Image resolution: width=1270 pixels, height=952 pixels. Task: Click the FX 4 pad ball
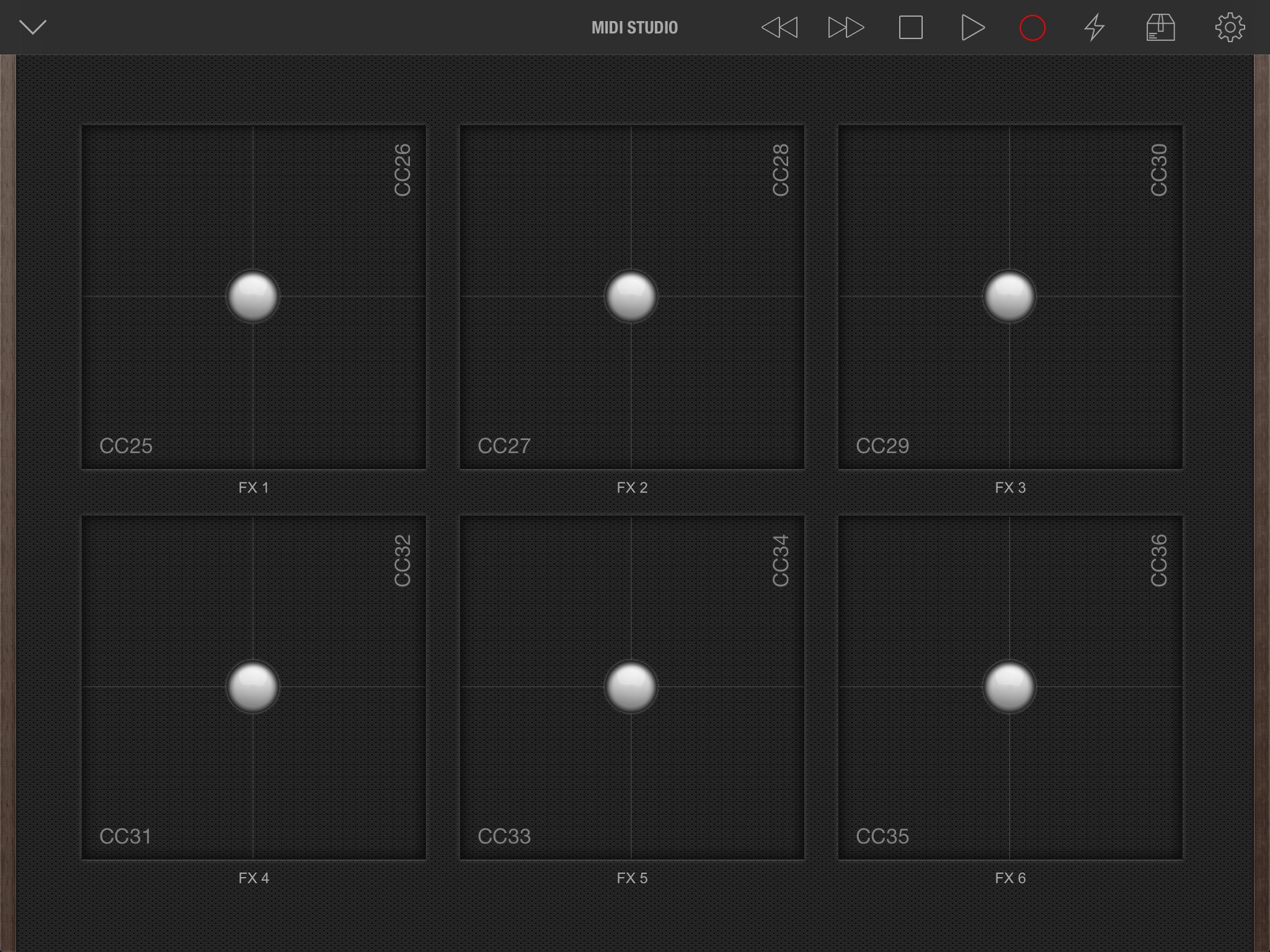pyautogui.click(x=253, y=687)
